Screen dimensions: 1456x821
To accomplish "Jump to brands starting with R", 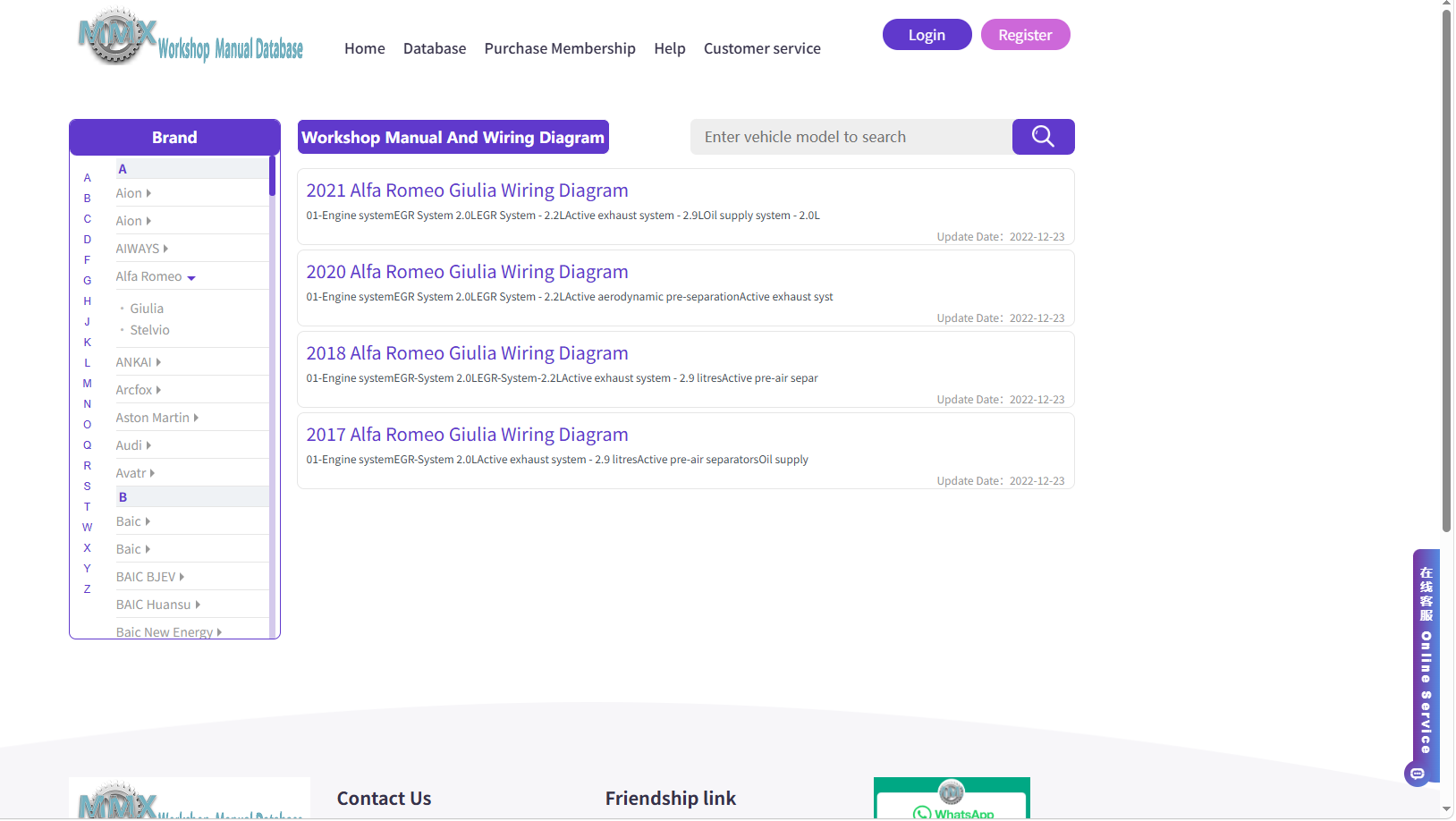I will tap(88, 466).
